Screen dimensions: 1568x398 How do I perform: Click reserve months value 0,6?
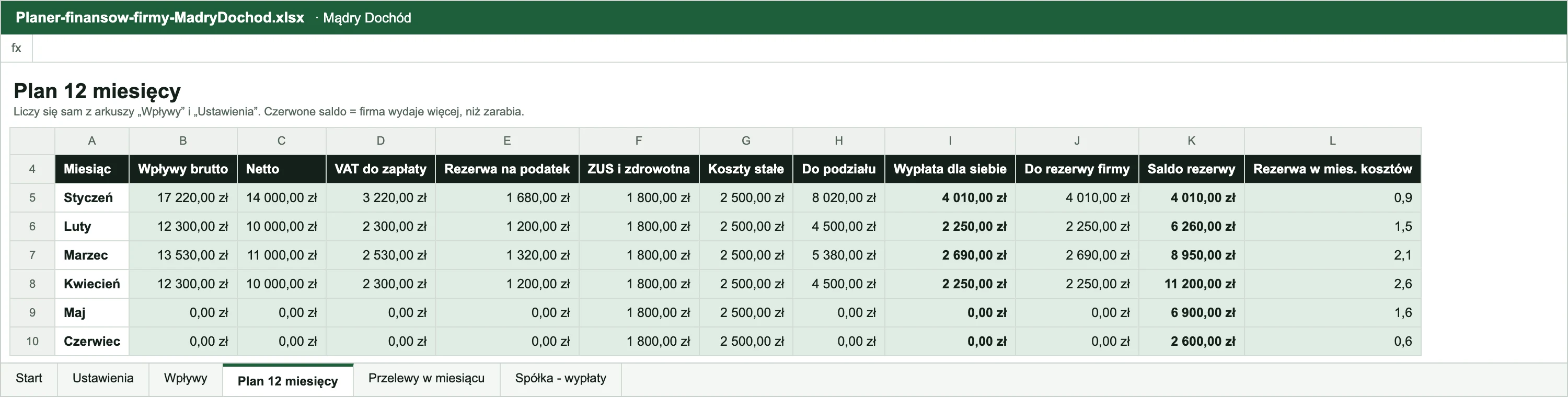click(x=1333, y=342)
